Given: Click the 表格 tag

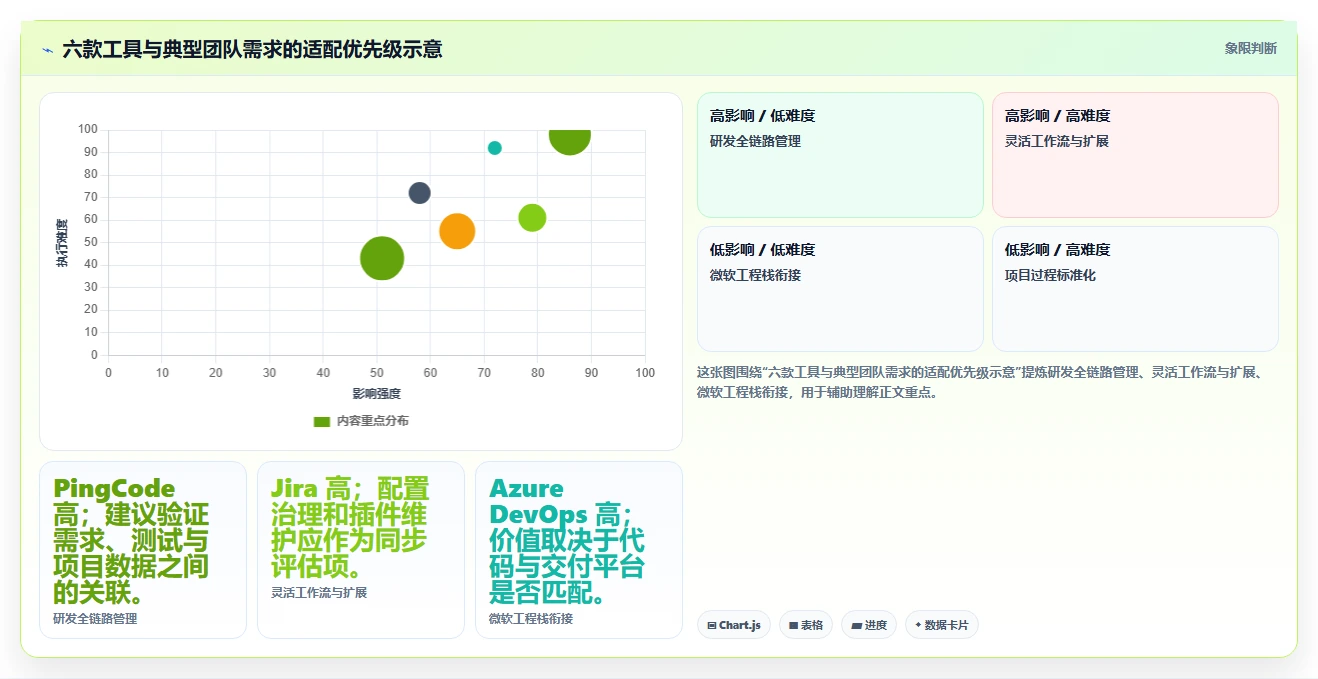Looking at the screenshot, I should pyautogui.click(x=806, y=625).
